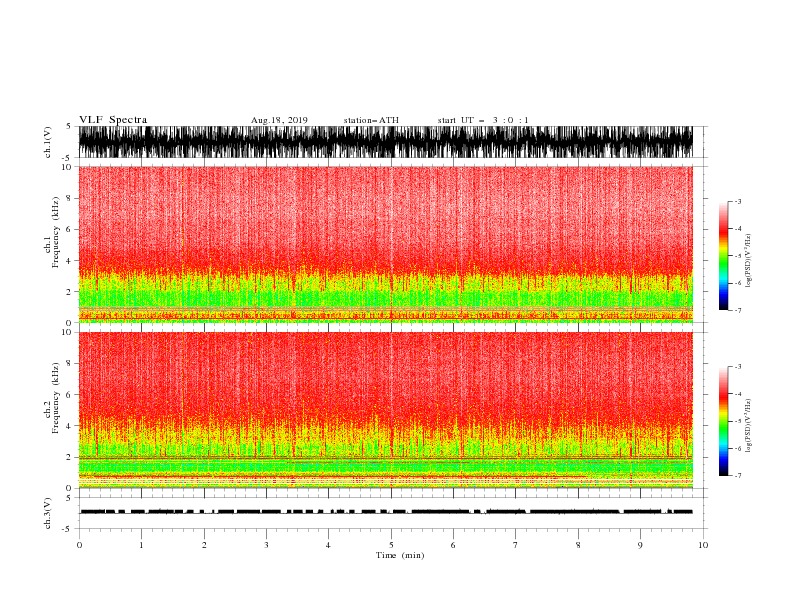Click the ch.1 waveform plot
The width and height of the screenshot is (792, 612).
click(386, 142)
